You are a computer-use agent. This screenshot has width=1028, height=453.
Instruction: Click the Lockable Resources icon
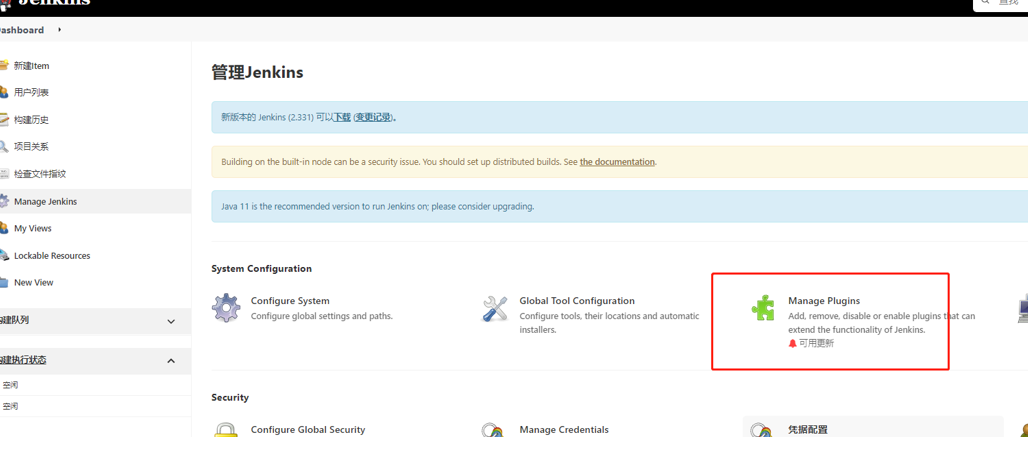3,256
